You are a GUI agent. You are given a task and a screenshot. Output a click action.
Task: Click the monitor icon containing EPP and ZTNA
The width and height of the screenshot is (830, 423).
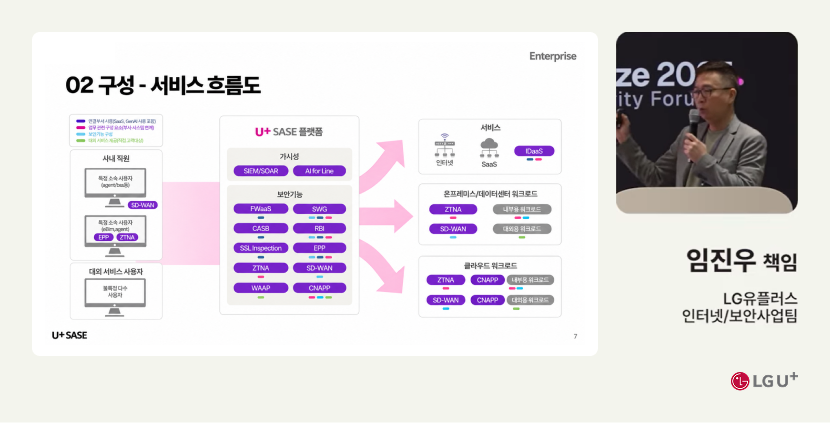click(x=115, y=235)
